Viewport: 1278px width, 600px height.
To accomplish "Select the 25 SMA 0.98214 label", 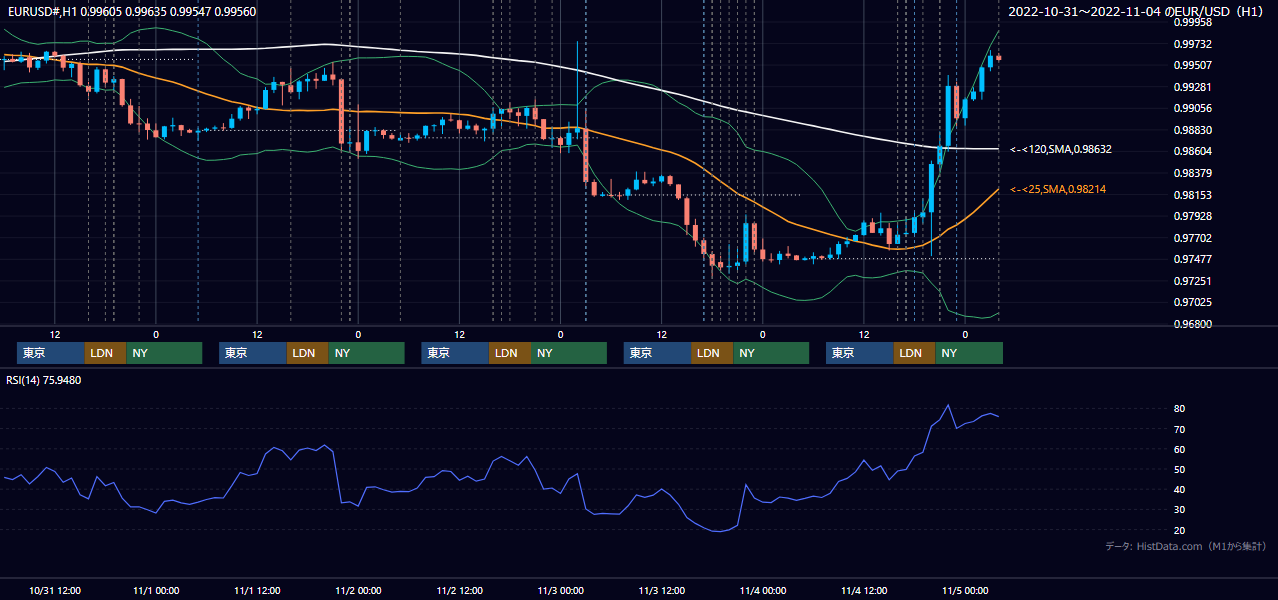I will pos(1058,189).
